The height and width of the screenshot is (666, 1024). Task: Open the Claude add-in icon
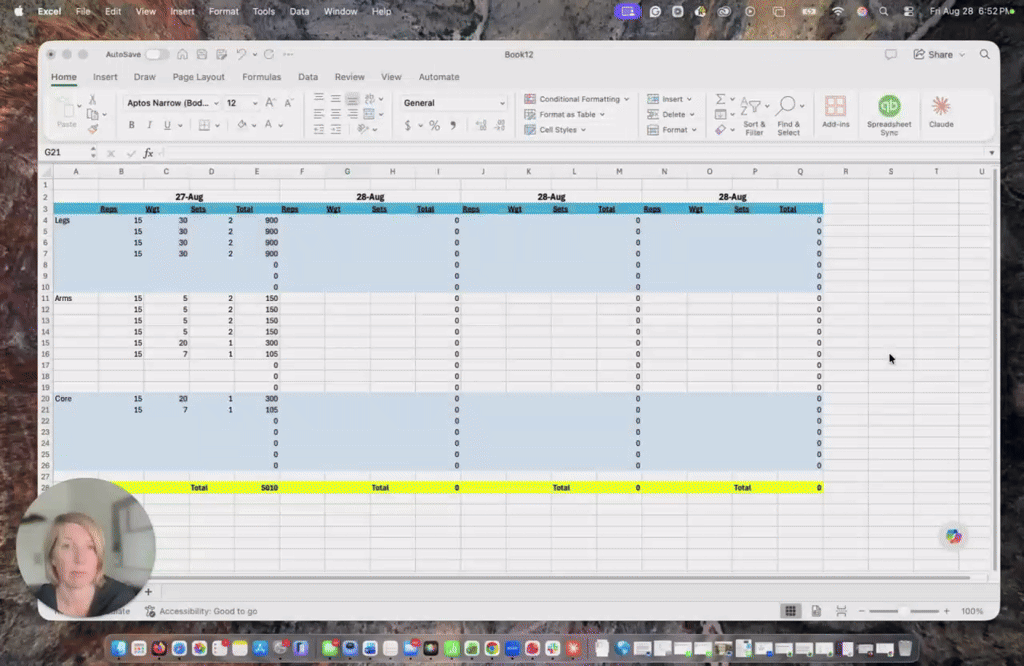point(941,112)
